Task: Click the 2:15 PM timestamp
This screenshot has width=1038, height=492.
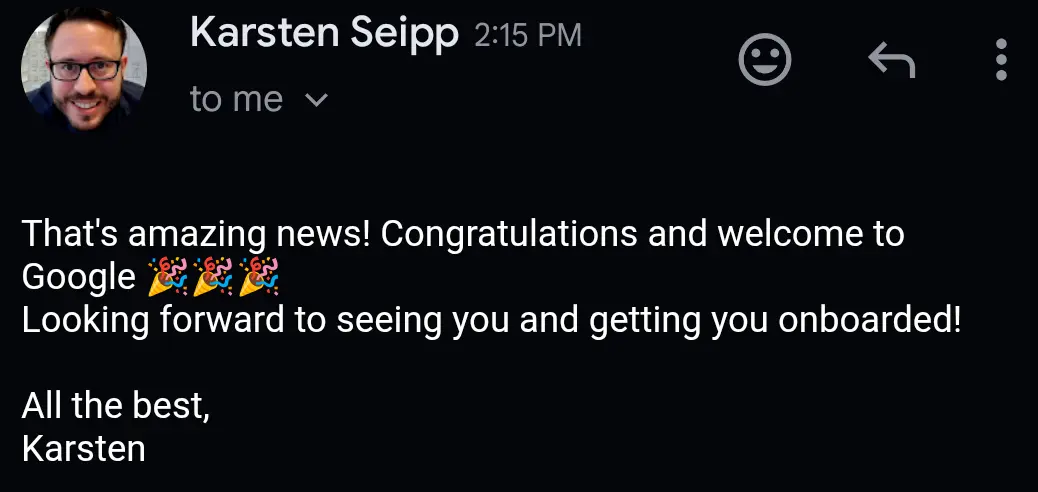Action: coord(527,37)
